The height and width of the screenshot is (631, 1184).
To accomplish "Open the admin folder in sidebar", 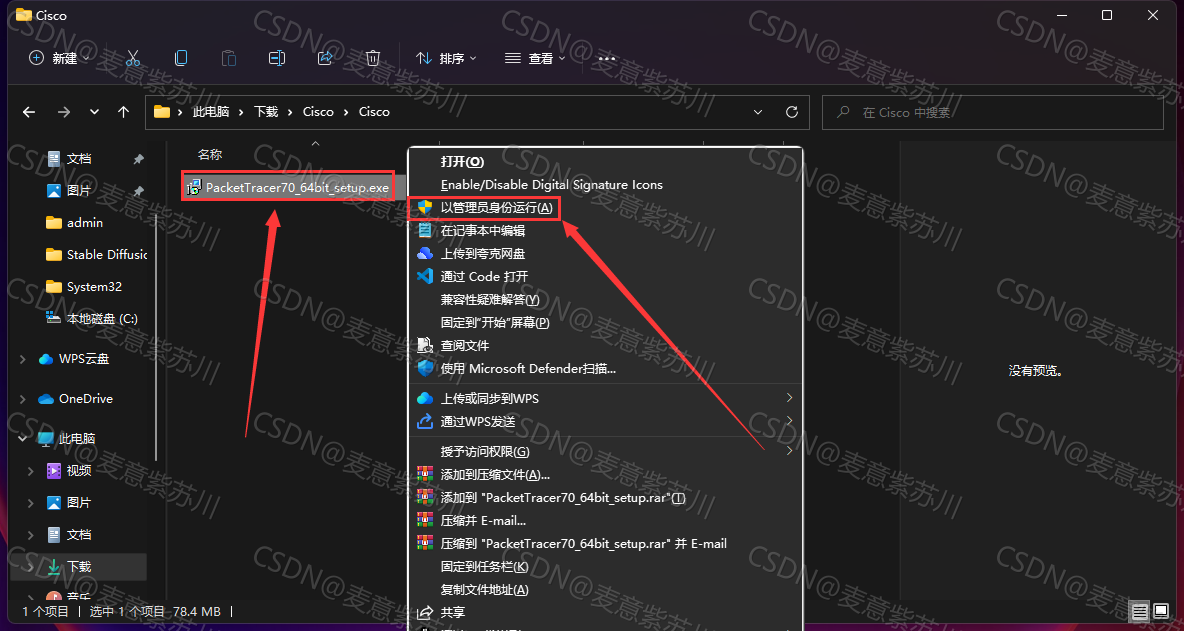I will (x=85, y=223).
